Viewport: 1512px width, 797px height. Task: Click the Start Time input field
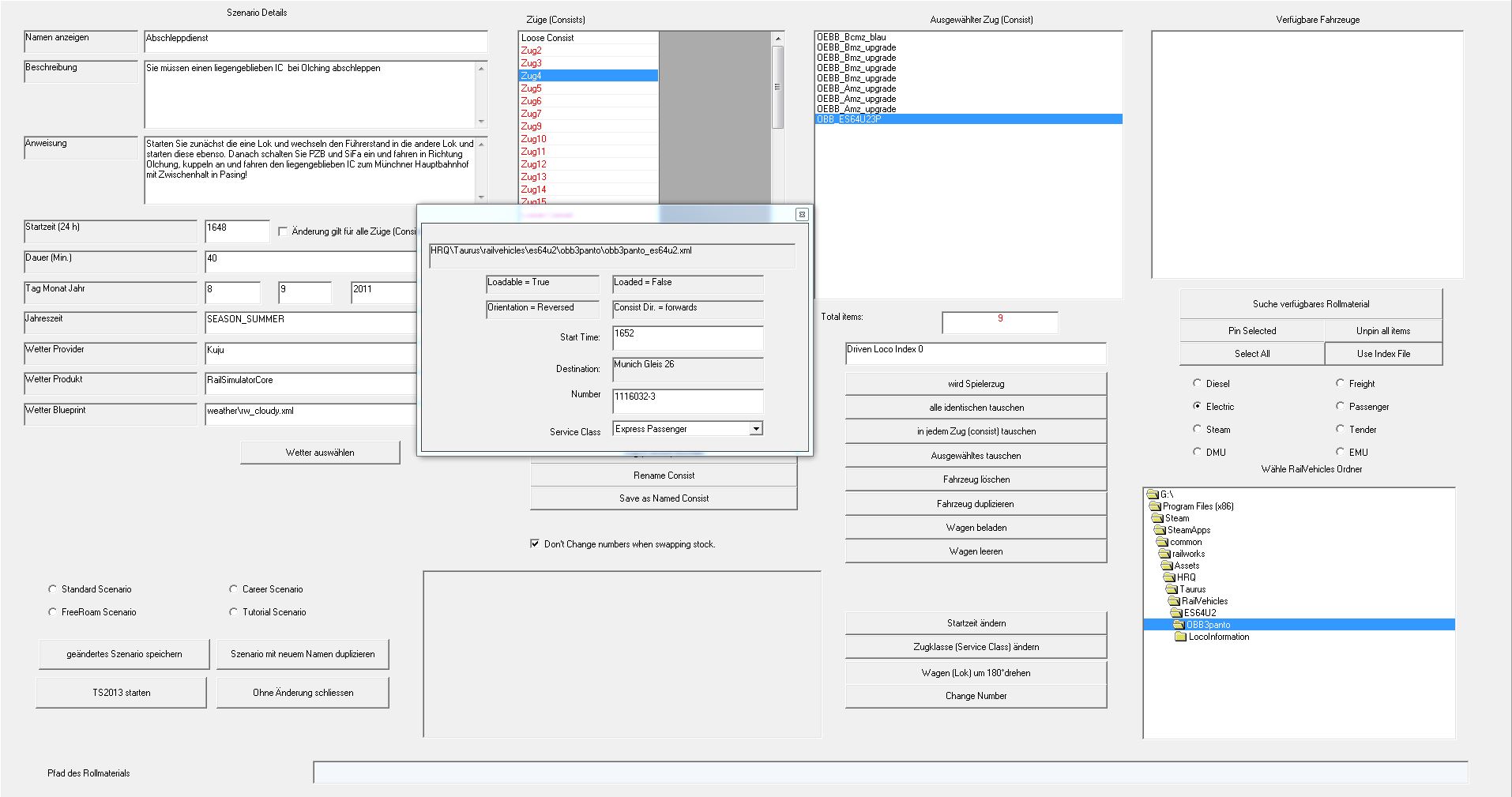click(687, 337)
